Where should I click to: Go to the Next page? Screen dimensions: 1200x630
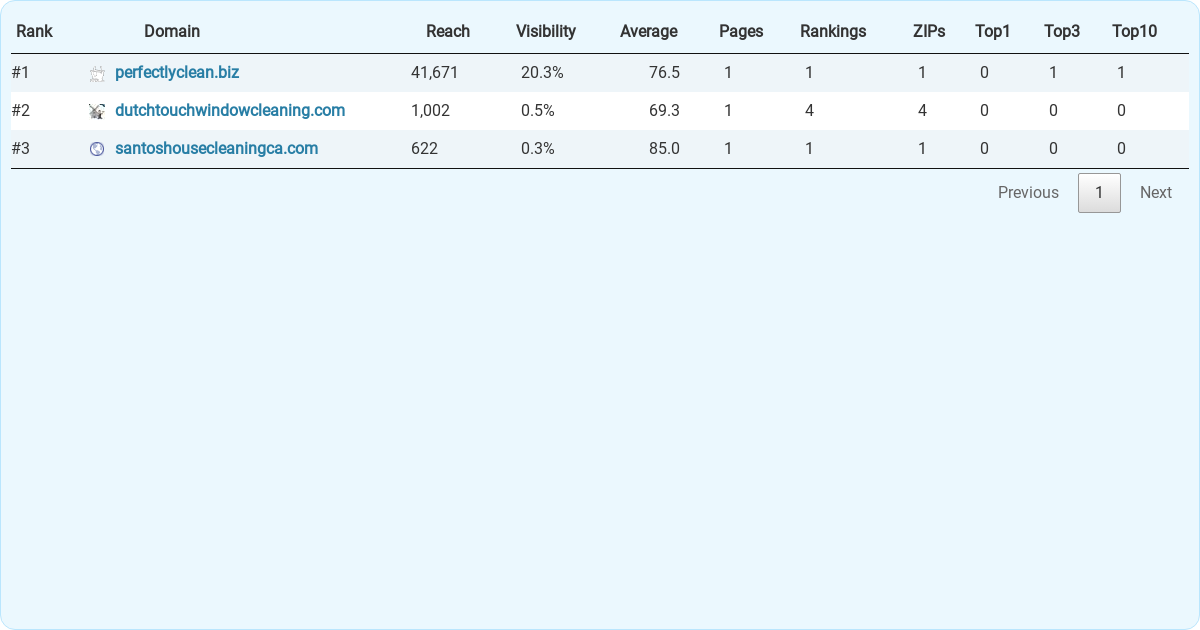coord(1155,192)
